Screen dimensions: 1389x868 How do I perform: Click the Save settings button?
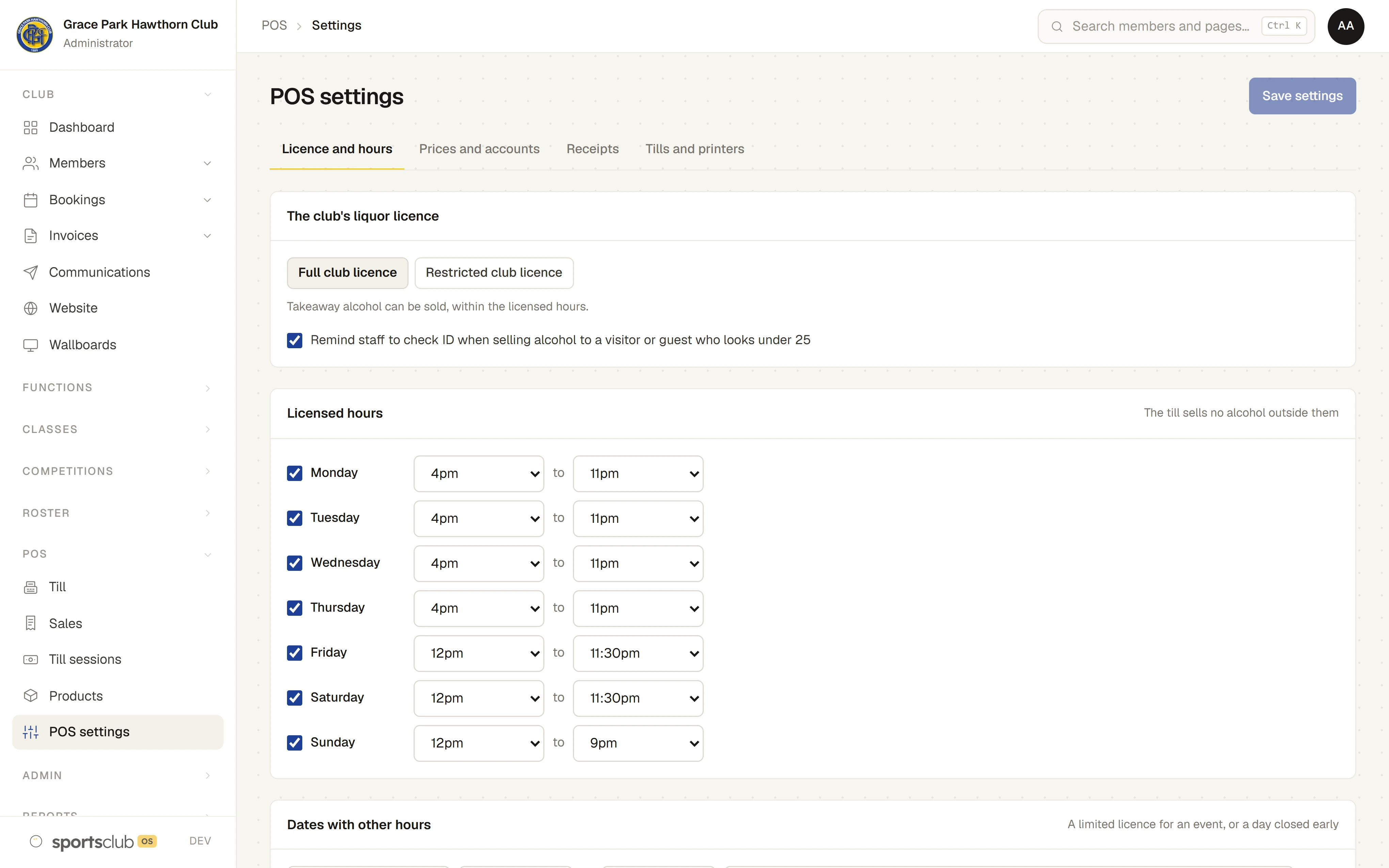pyautogui.click(x=1302, y=96)
